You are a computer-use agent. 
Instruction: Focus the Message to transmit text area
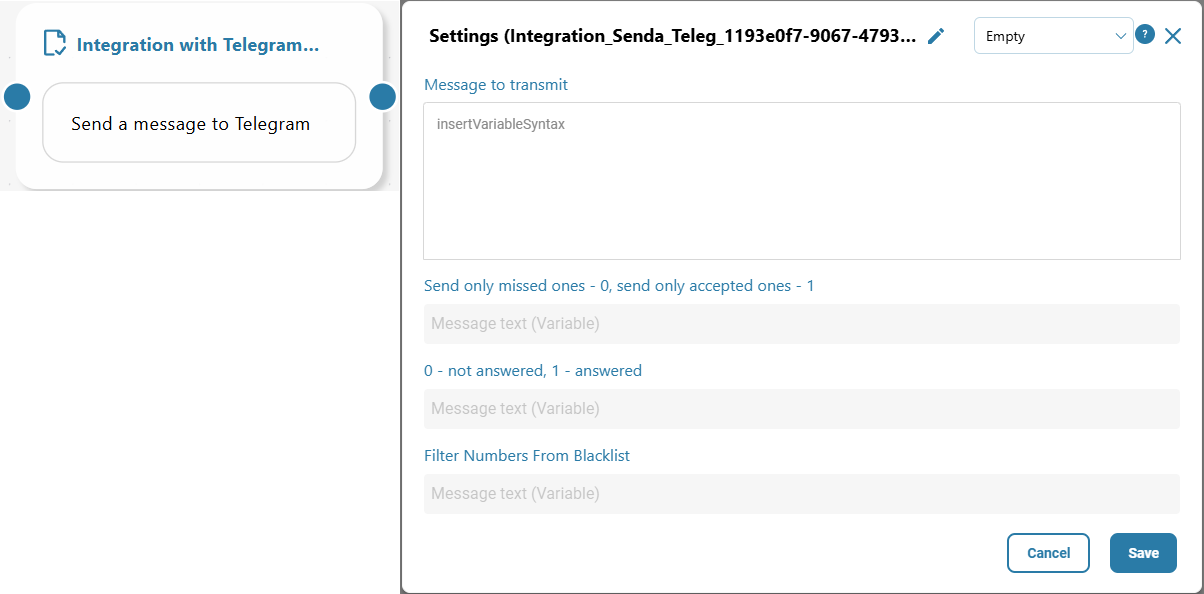[802, 181]
